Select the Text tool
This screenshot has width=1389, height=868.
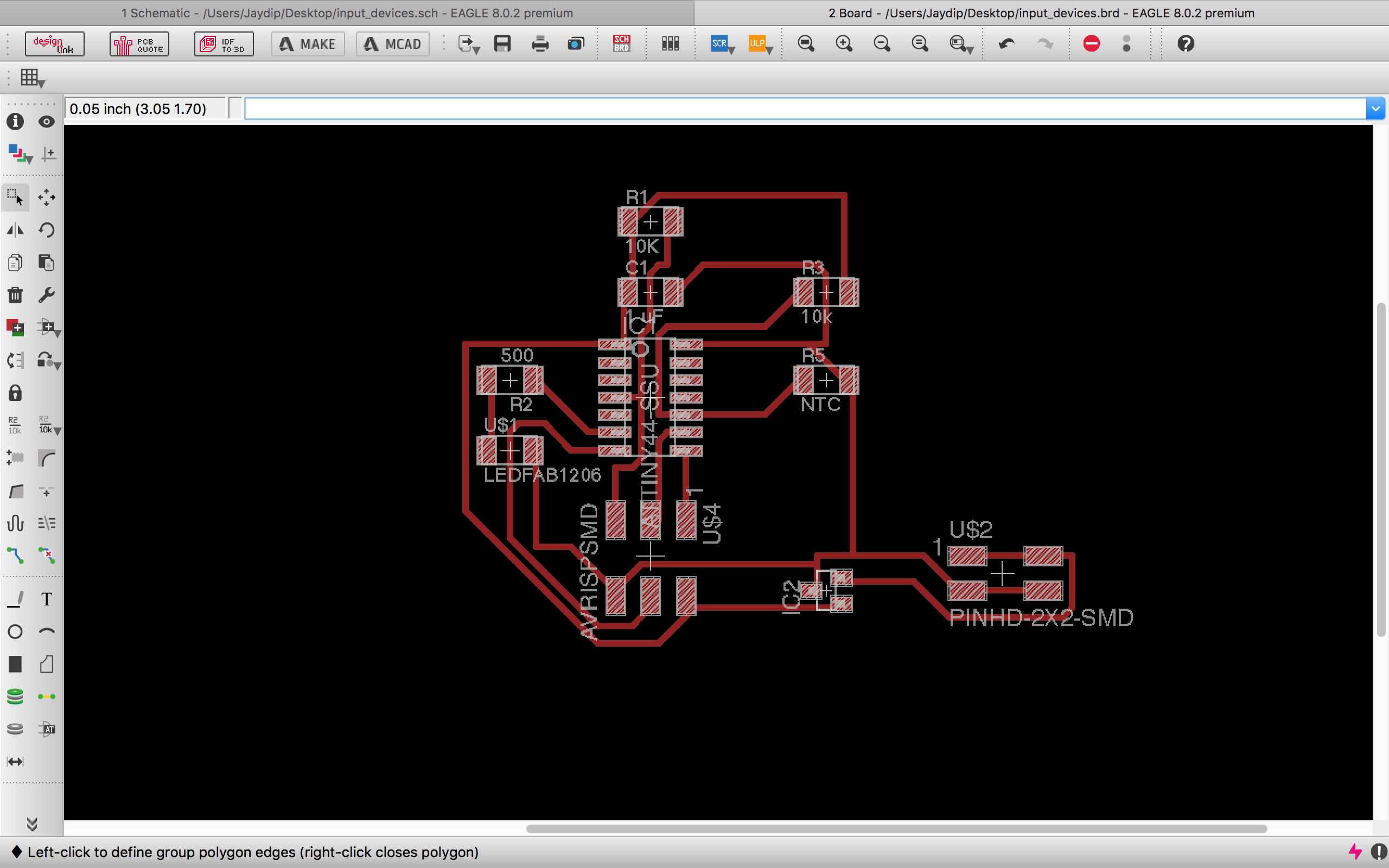[x=47, y=599]
